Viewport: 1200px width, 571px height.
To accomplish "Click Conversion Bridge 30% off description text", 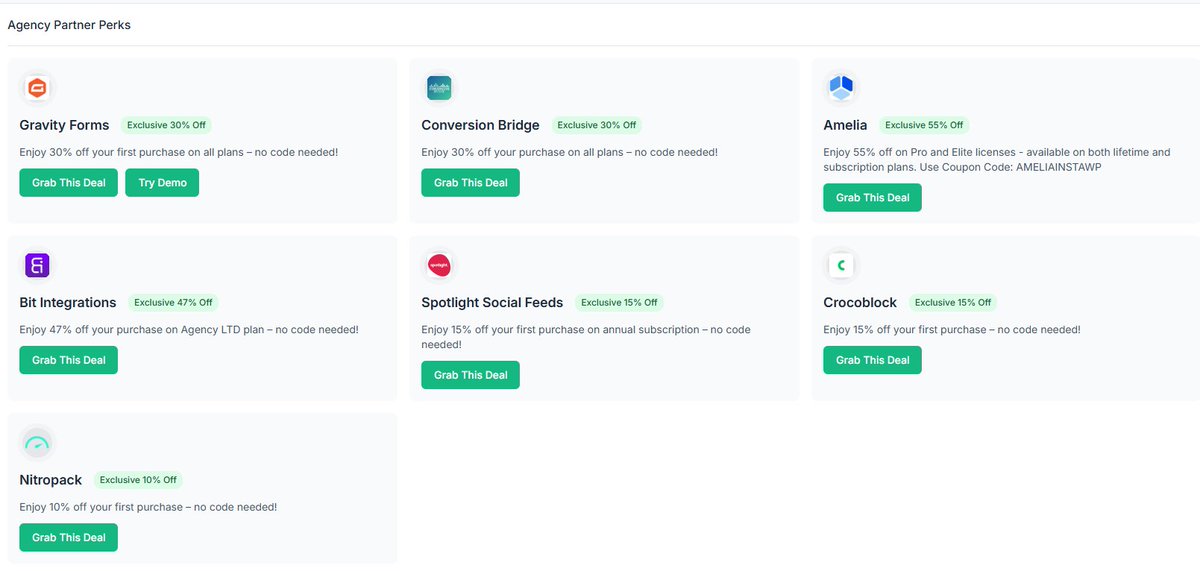I will (x=570, y=152).
